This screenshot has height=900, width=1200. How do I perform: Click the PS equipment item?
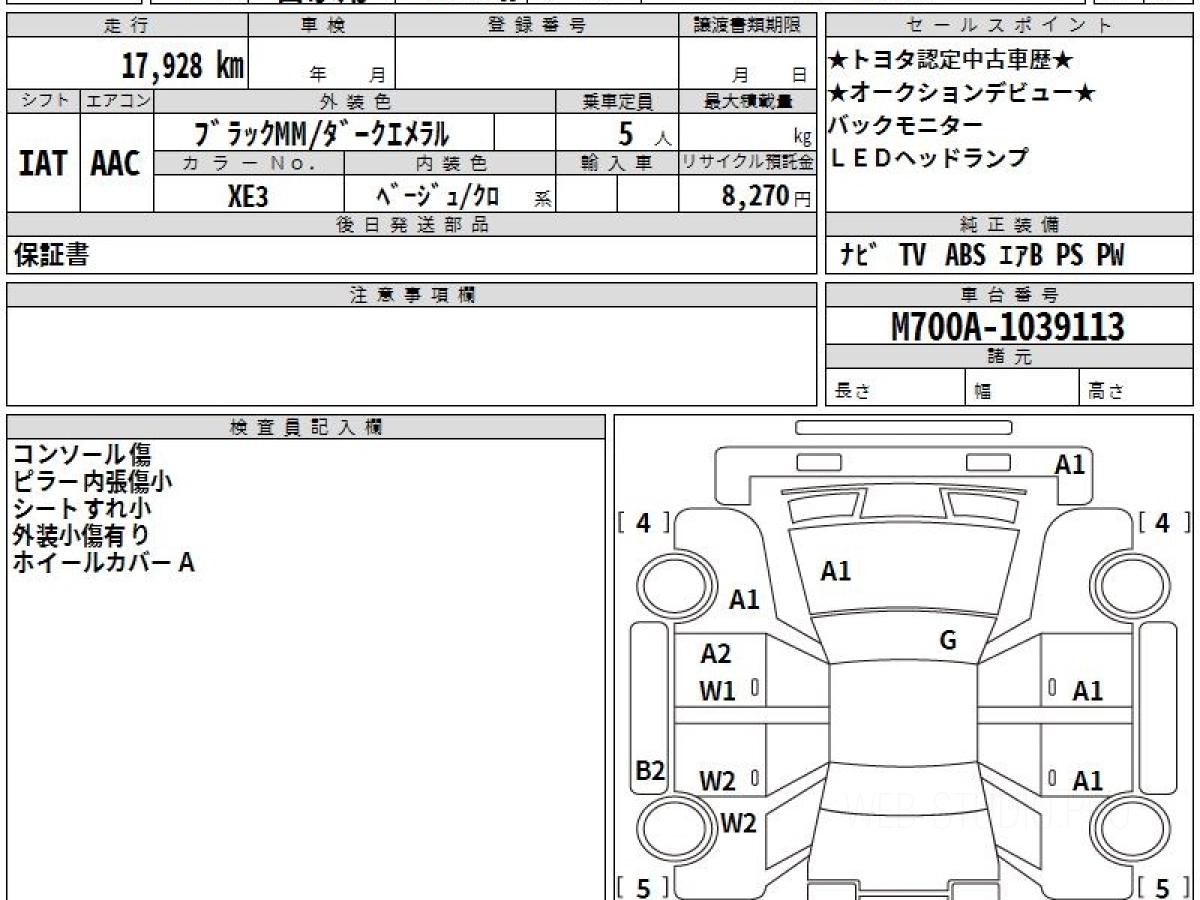[1069, 256]
